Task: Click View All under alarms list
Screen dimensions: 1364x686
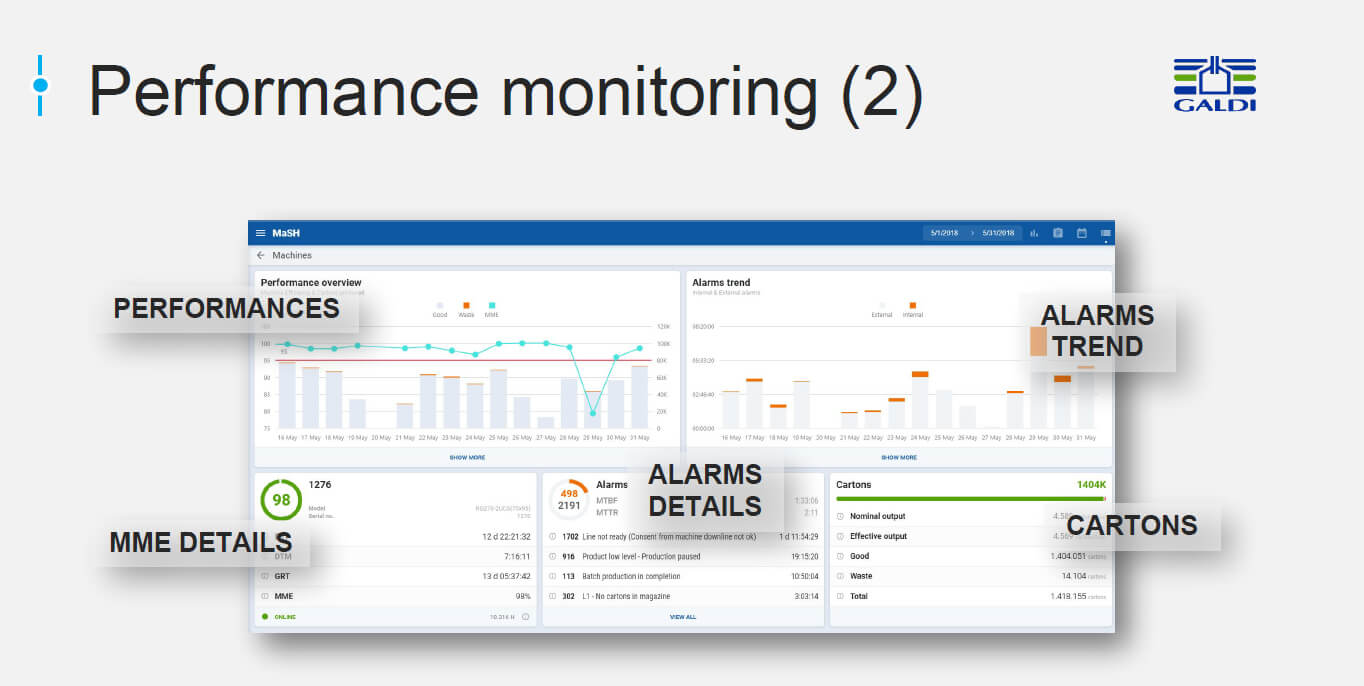Action: pyautogui.click(x=683, y=617)
